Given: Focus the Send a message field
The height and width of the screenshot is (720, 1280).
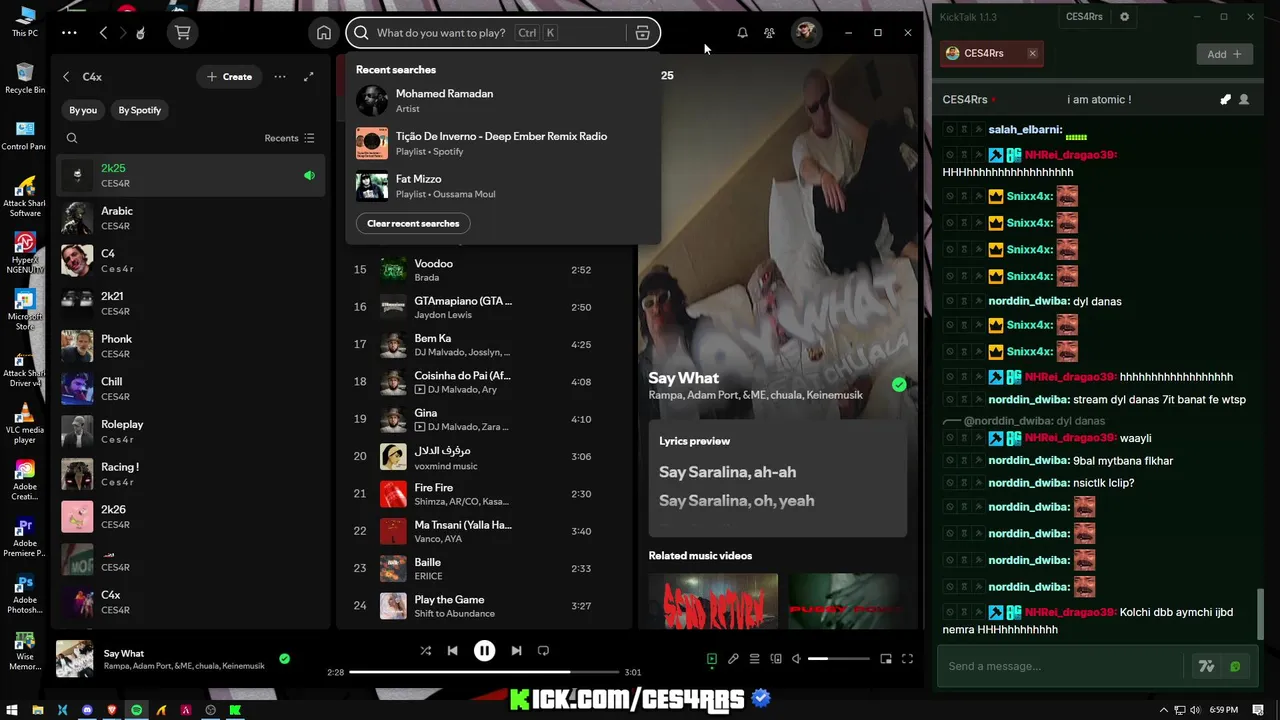Looking at the screenshot, I should [1062, 667].
